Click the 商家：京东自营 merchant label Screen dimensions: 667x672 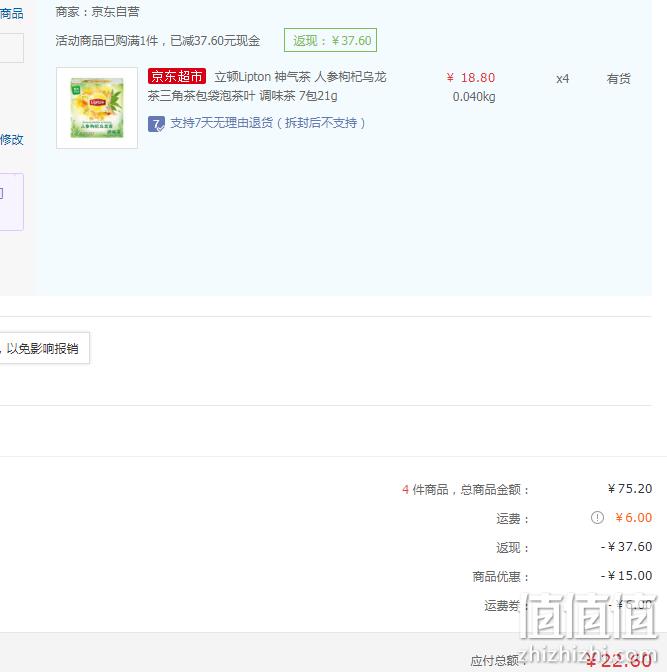pyautogui.click(x=97, y=12)
